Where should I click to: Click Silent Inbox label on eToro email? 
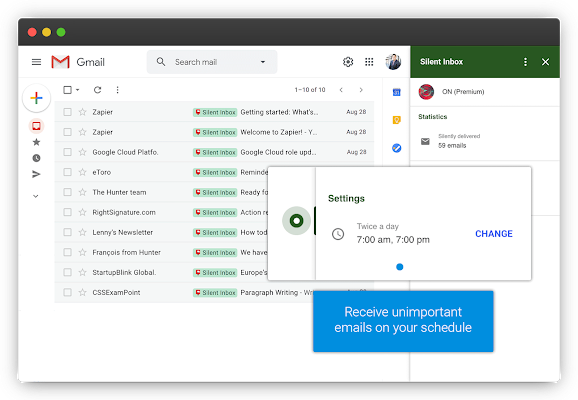click(x=215, y=172)
